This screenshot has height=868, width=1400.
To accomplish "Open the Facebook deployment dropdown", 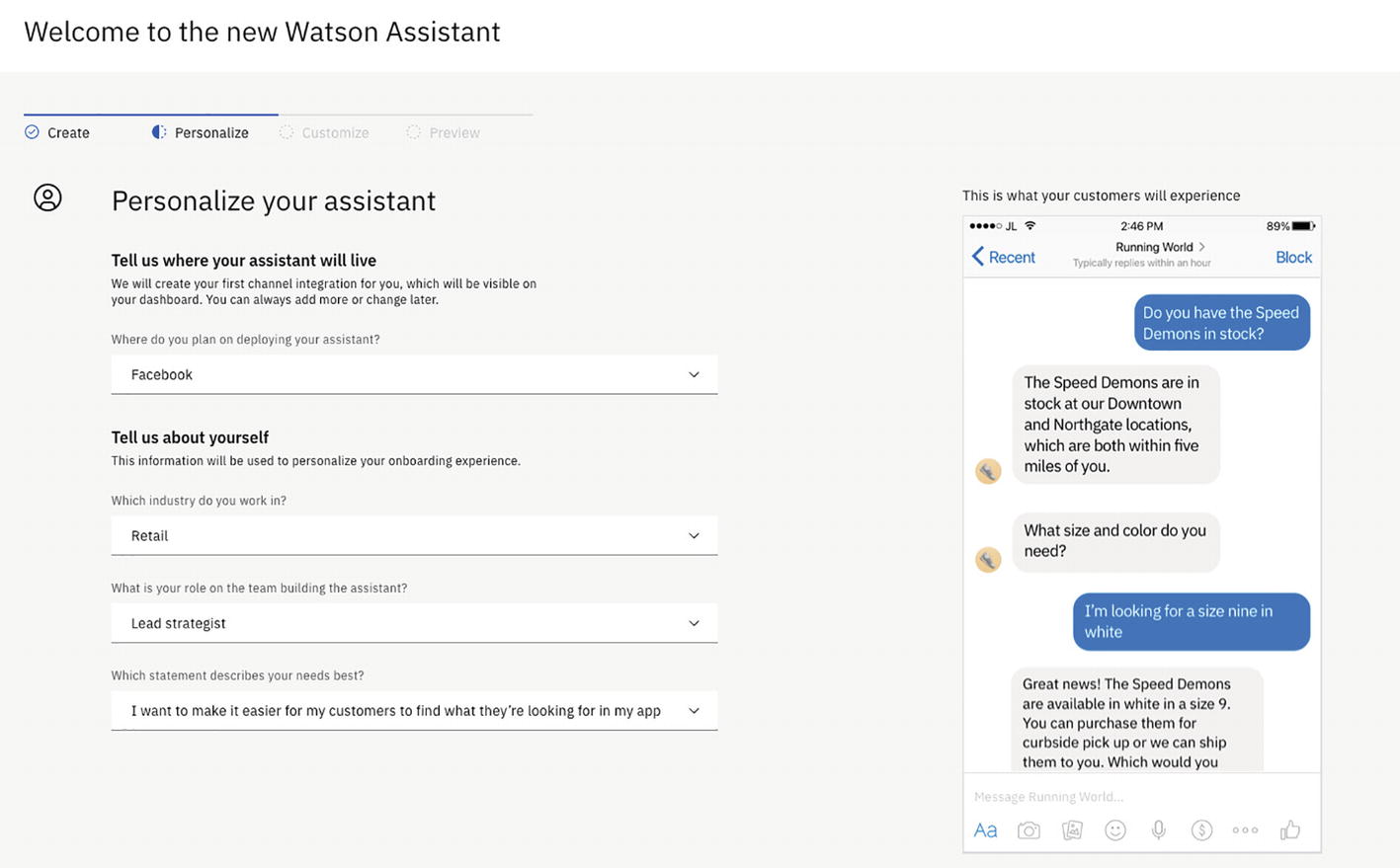I will [414, 375].
